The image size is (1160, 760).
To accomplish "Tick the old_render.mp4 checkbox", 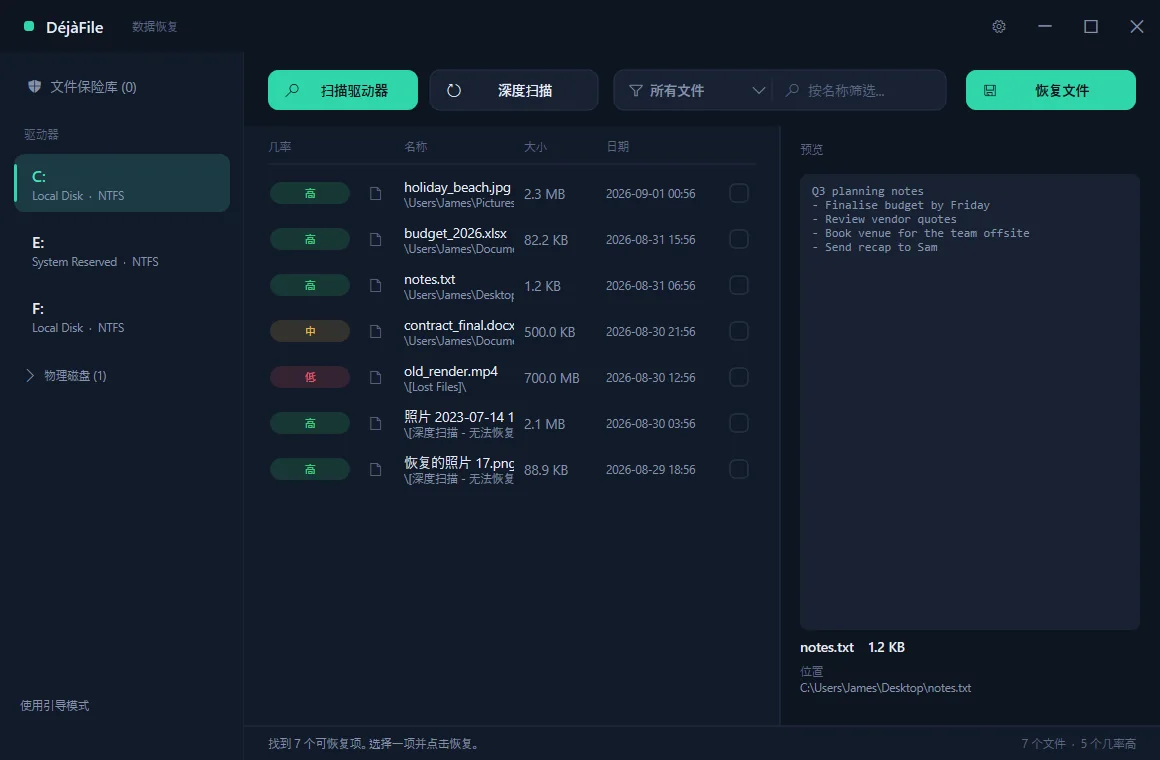I will [739, 377].
